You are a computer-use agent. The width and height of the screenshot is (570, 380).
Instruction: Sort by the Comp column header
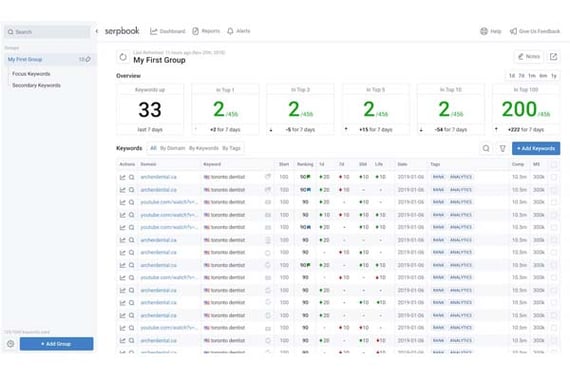[518, 164]
